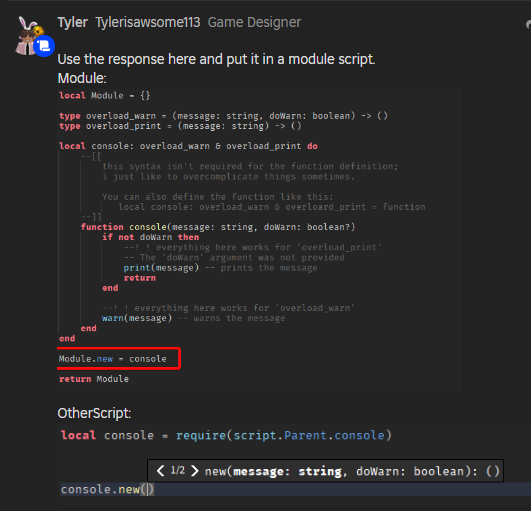Viewport: 531px width, 511px height.
Task: Click the blue script badge on the avatar
Action: (44, 46)
